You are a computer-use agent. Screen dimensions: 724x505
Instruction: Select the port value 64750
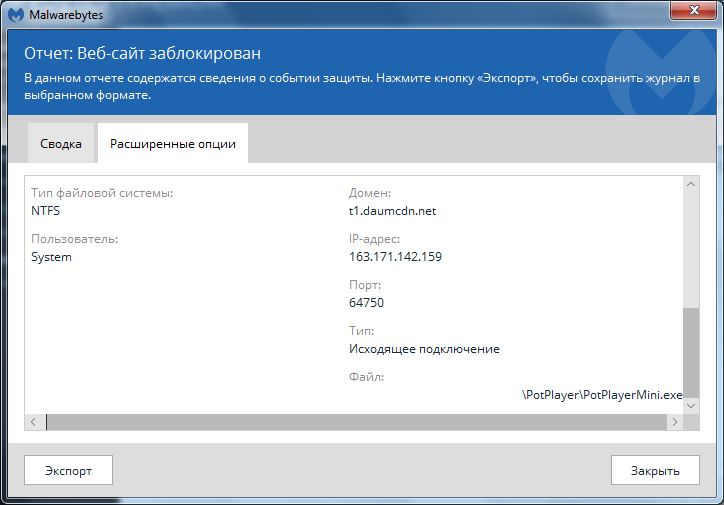(366, 303)
